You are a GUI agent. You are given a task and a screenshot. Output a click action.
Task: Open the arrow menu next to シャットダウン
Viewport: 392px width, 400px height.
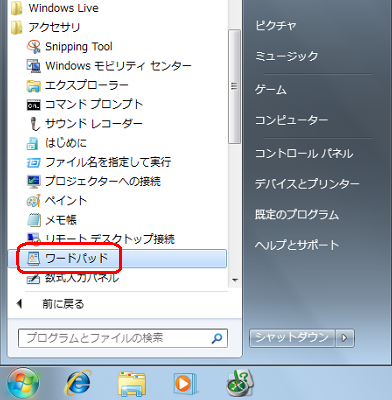pos(344,338)
